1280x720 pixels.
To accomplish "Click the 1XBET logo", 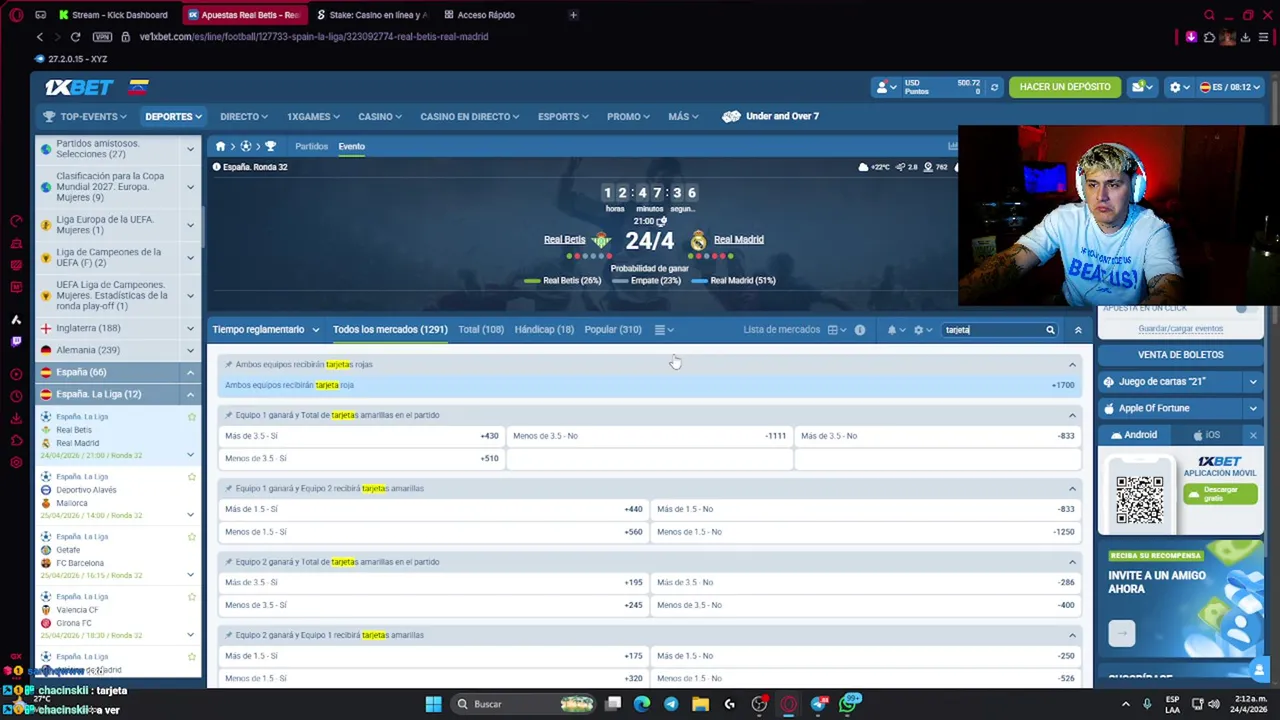I will click(x=79, y=87).
